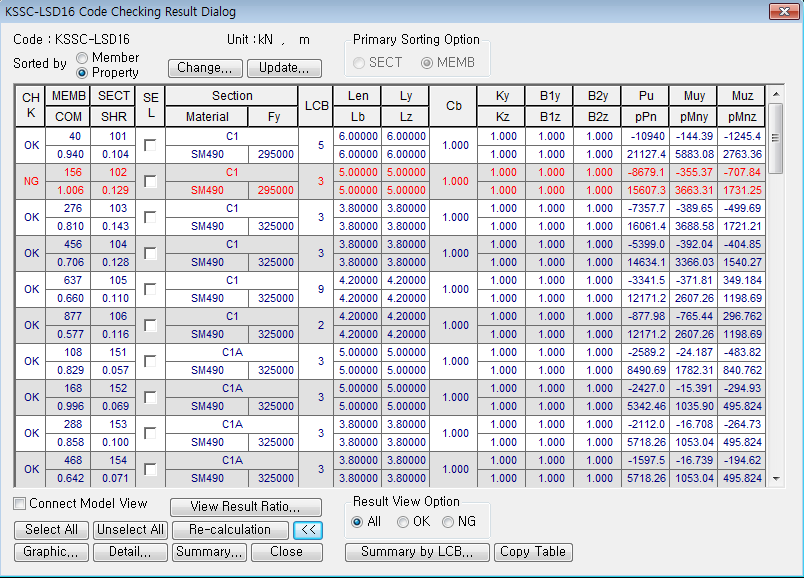The height and width of the screenshot is (578, 804).
Task: Click Unselect All button
Action: click(130, 530)
